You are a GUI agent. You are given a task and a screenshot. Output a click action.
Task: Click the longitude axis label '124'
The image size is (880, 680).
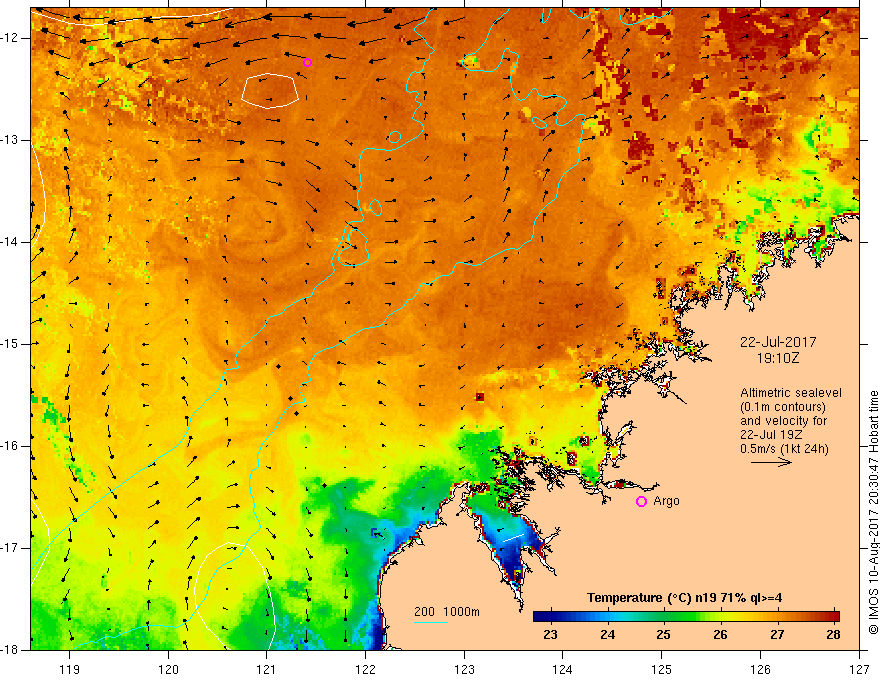coord(563,669)
